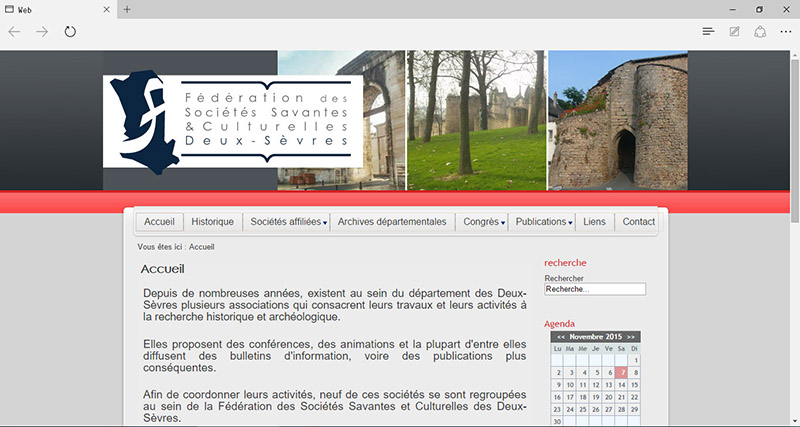Go to next month in Agenda calendar
The width and height of the screenshot is (800, 427).
pos(632,337)
